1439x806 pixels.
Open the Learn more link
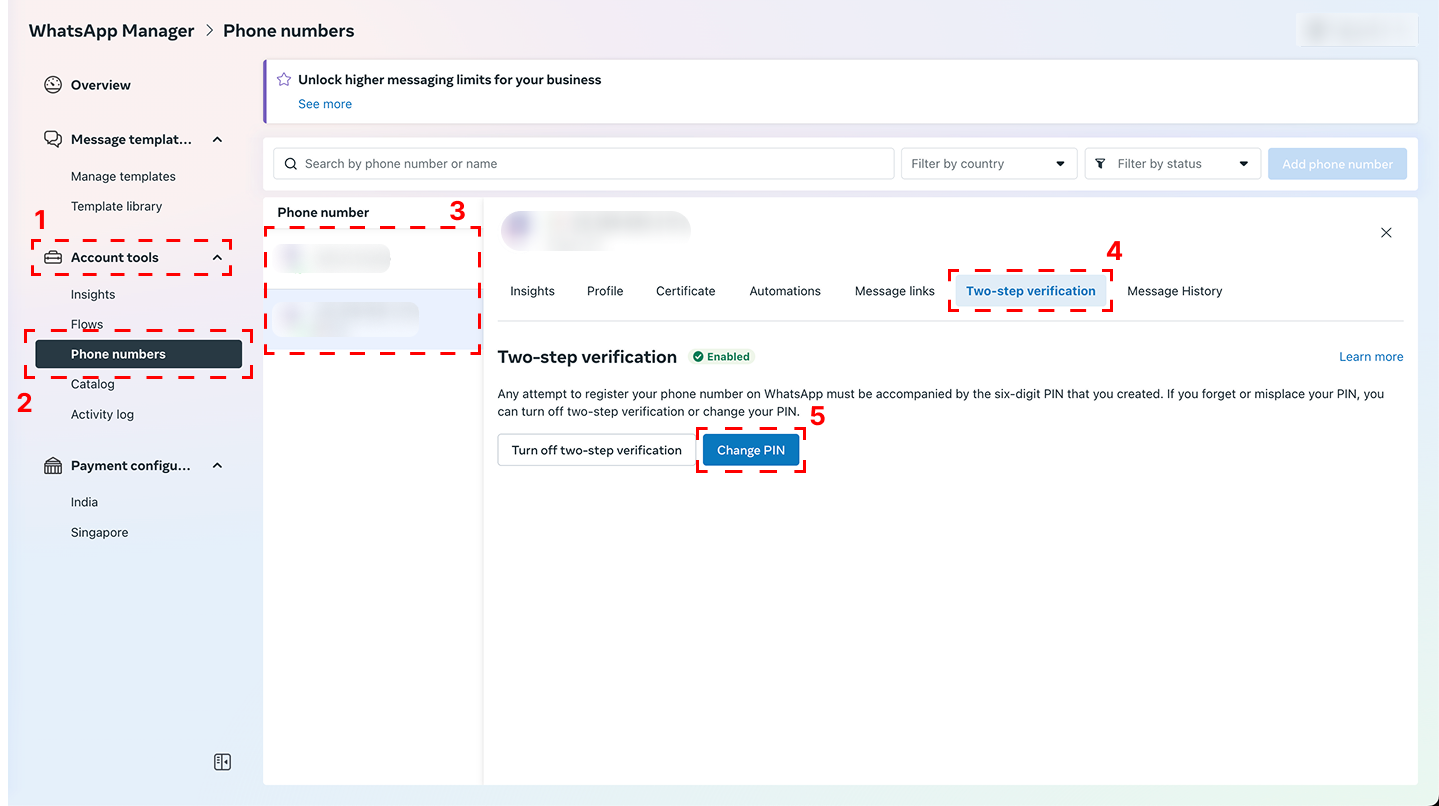click(1371, 356)
